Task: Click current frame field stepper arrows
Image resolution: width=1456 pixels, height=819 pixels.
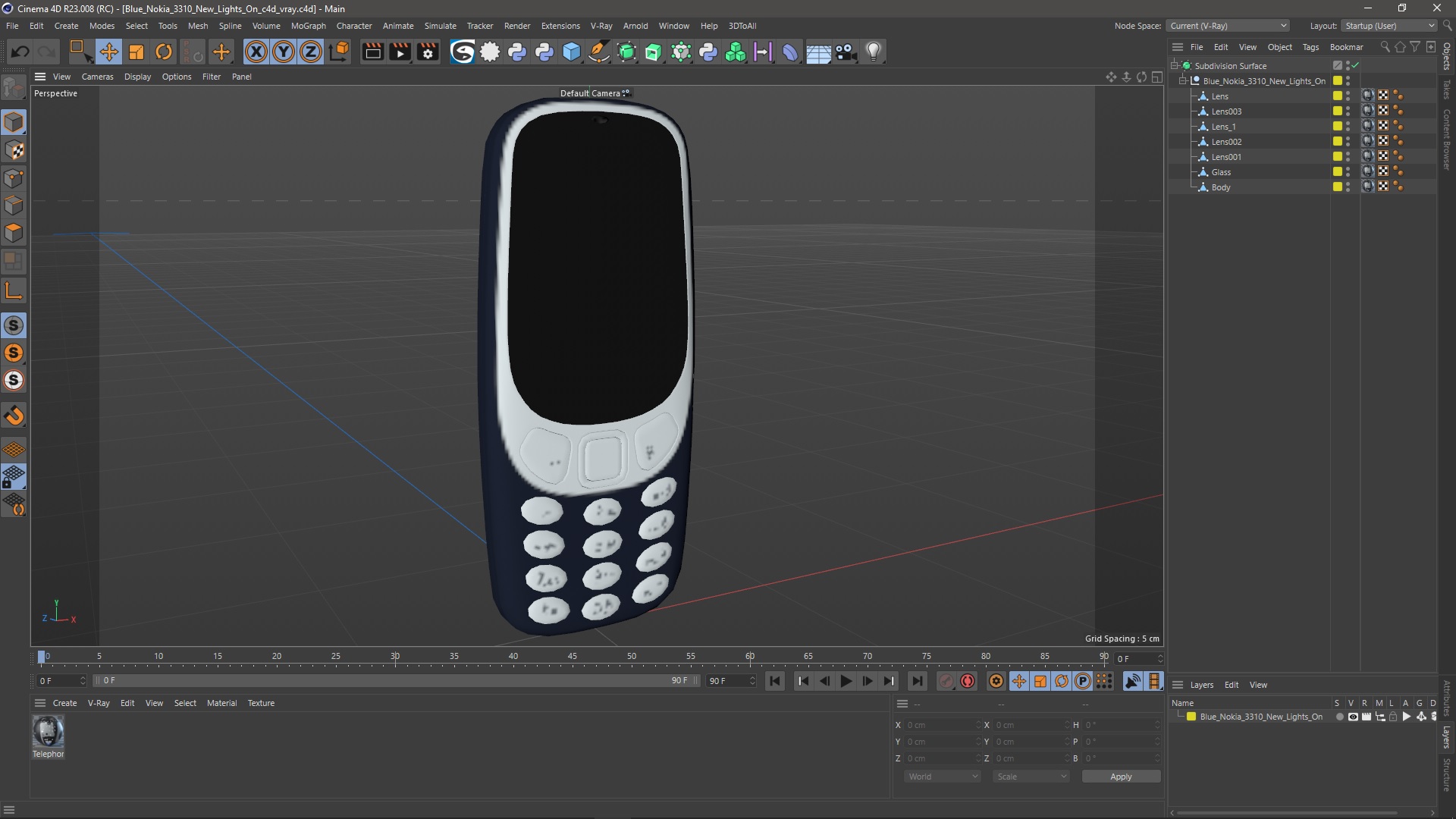Action: [1159, 658]
